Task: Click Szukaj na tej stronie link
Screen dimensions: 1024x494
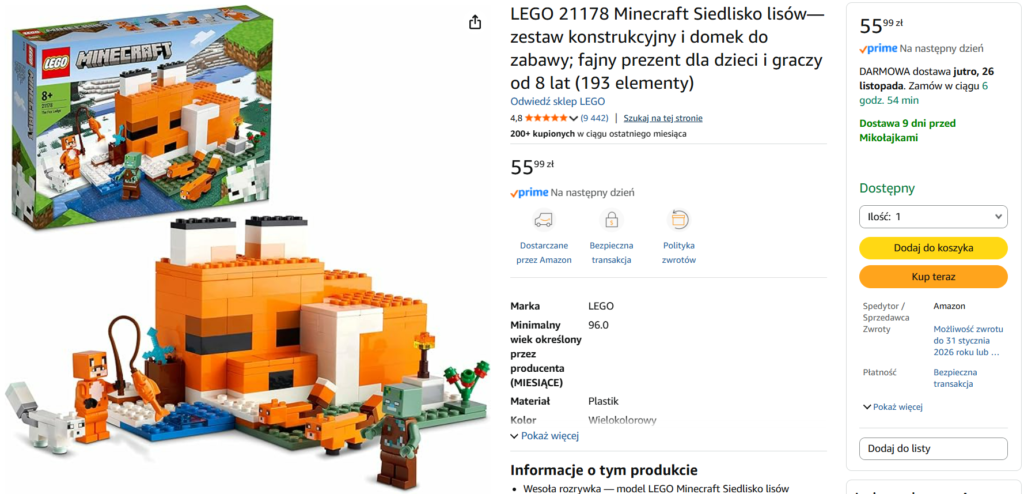Action: point(663,118)
